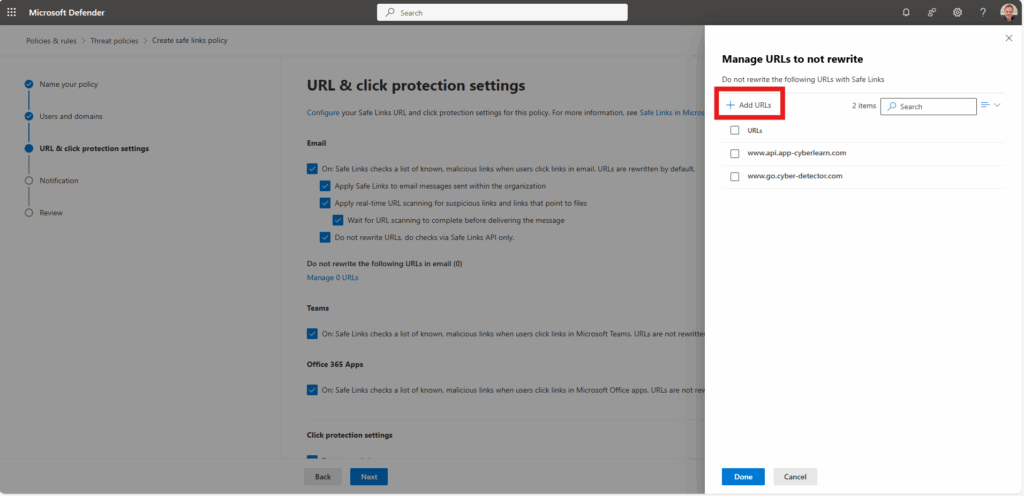
Task: Click the magnifier icon in panel Search box
Action: (891, 106)
